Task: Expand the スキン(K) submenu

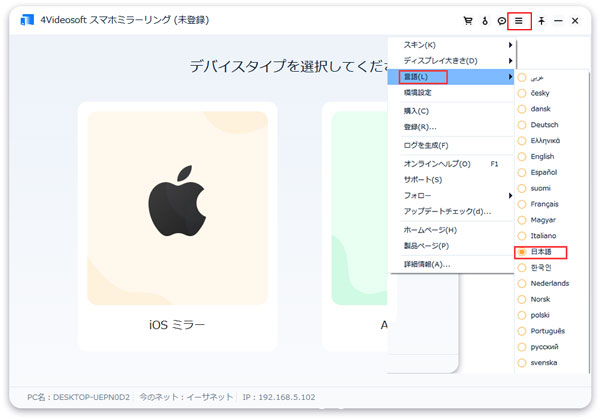Action: [x=451, y=45]
